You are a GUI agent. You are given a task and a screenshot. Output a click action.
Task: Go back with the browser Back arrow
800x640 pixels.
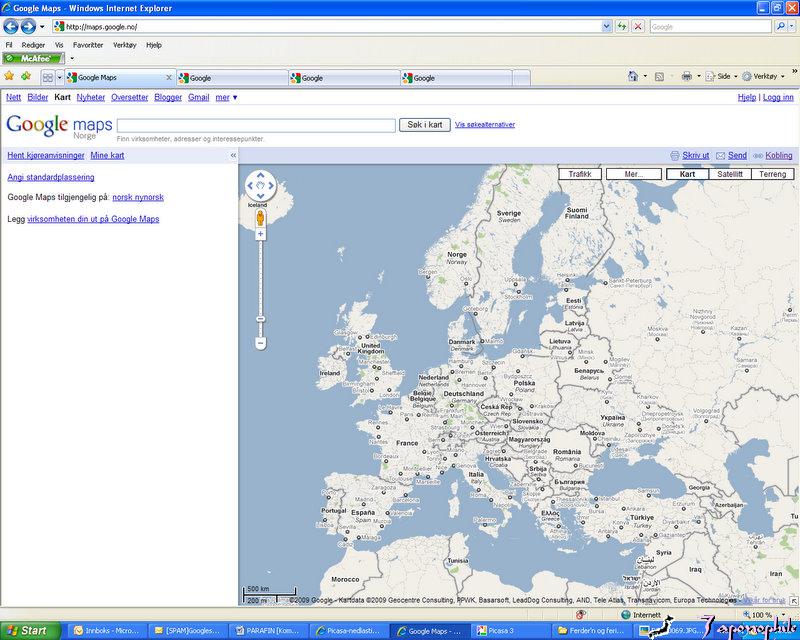11,26
